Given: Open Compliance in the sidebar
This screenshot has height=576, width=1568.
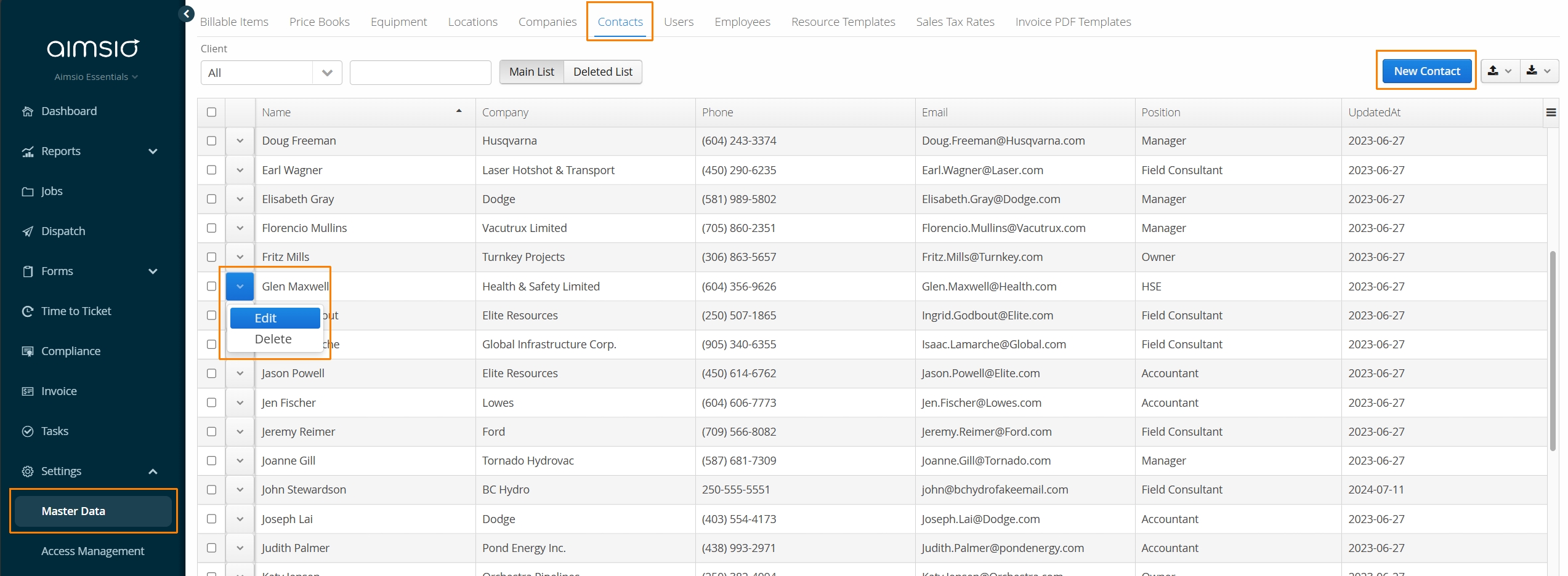Looking at the screenshot, I should (x=70, y=351).
